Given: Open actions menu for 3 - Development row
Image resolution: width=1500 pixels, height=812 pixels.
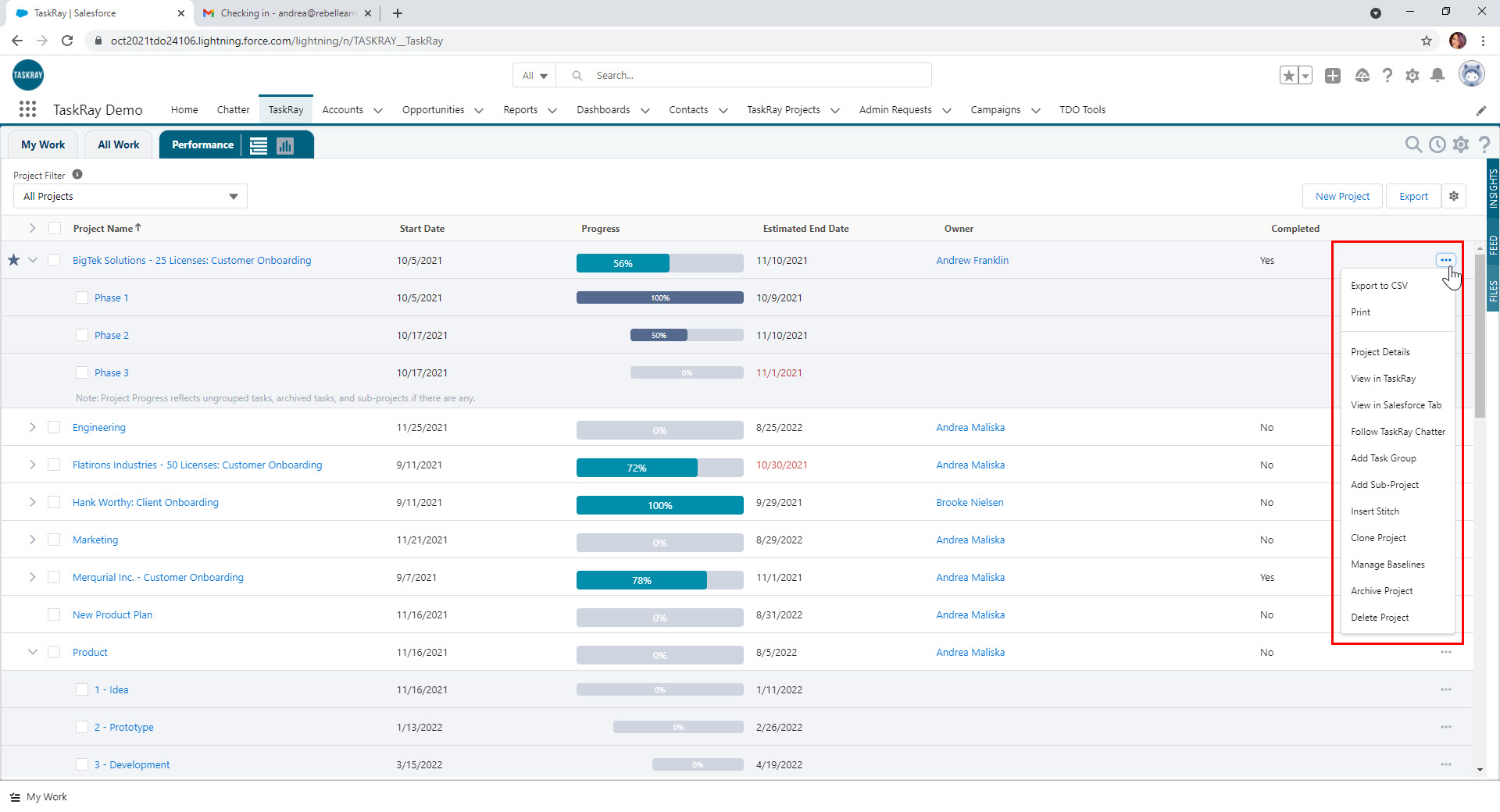Looking at the screenshot, I should (1446, 764).
